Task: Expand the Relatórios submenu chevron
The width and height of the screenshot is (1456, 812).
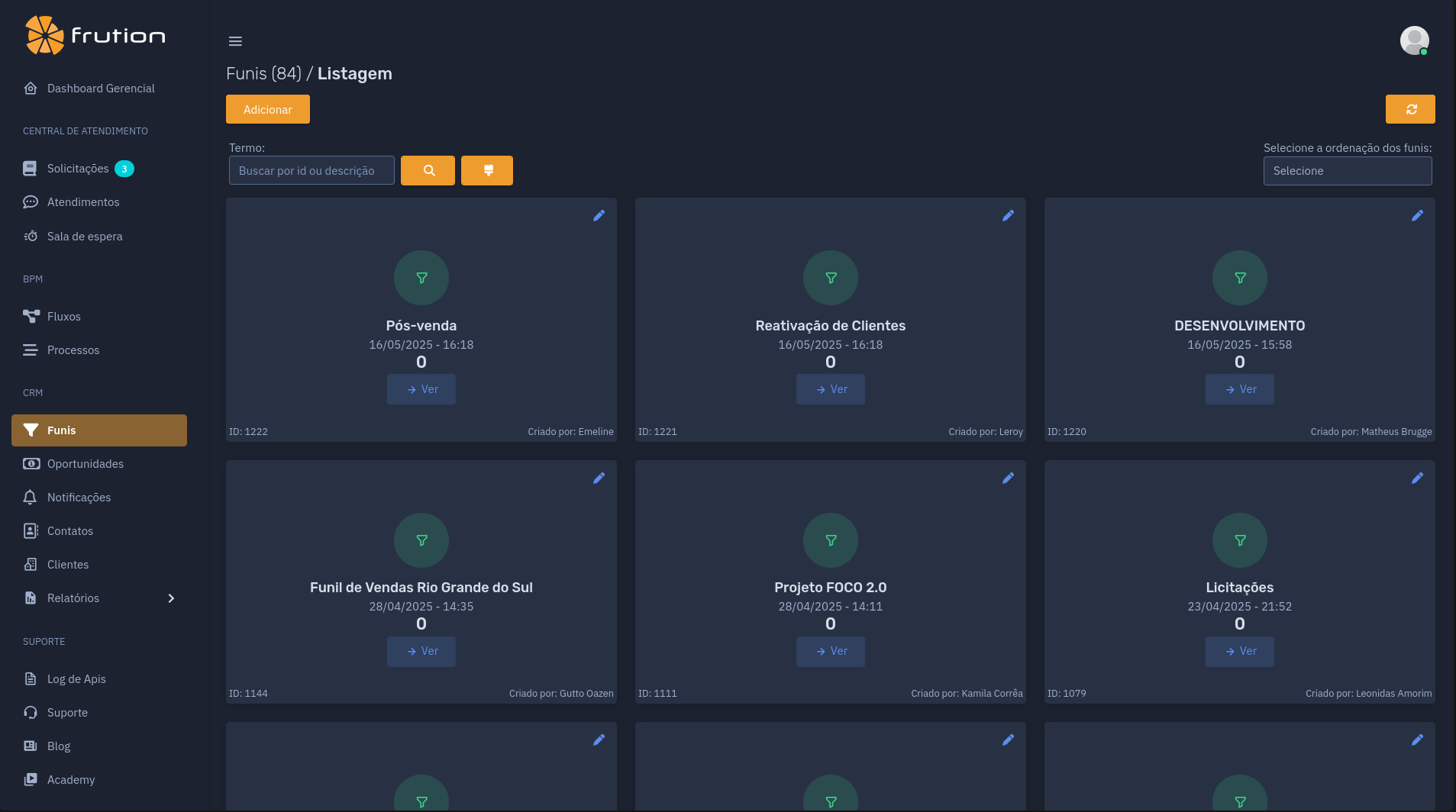Action: pos(171,598)
